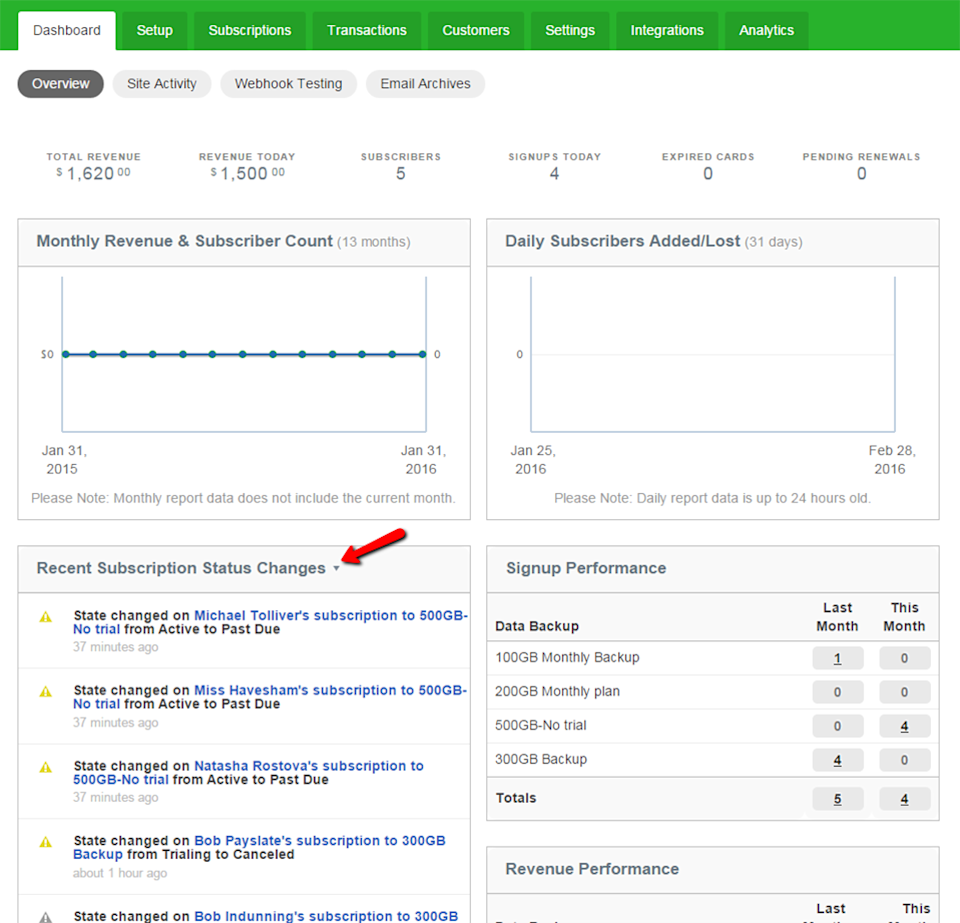Open Bob Payslate's subscription to 300GB Backup
Image resolution: width=960 pixels, height=923 pixels.
coord(259,847)
